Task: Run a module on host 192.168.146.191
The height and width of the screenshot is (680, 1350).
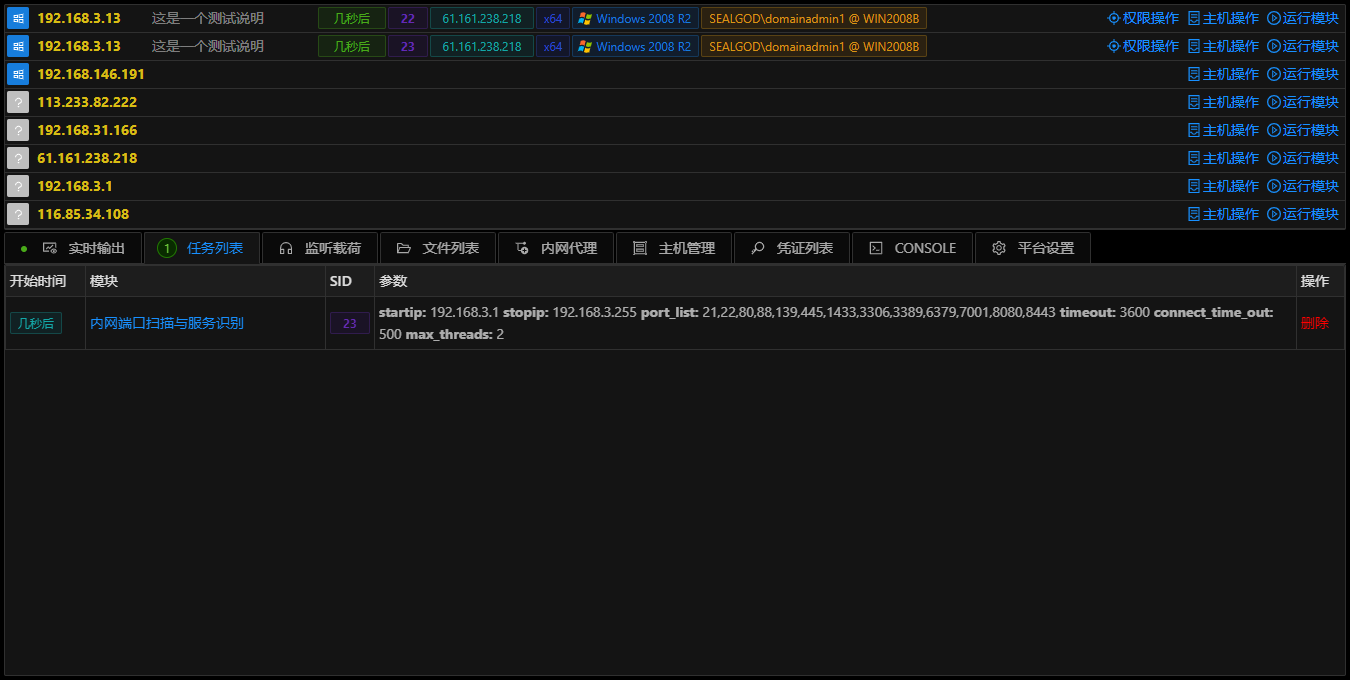Action: click(1303, 74)
